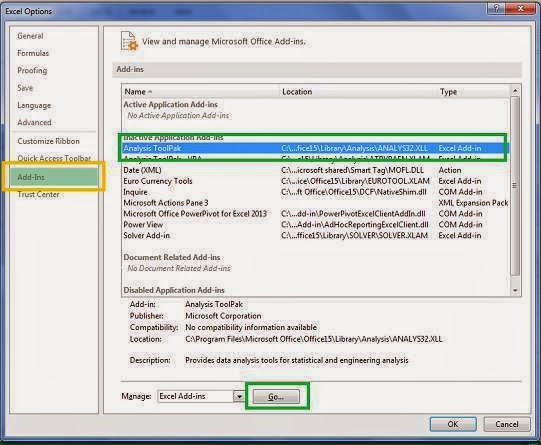Viewport: 541px width, 445px height.
Task: Click the Help question mark button
Action: click(x=496, y=8)
